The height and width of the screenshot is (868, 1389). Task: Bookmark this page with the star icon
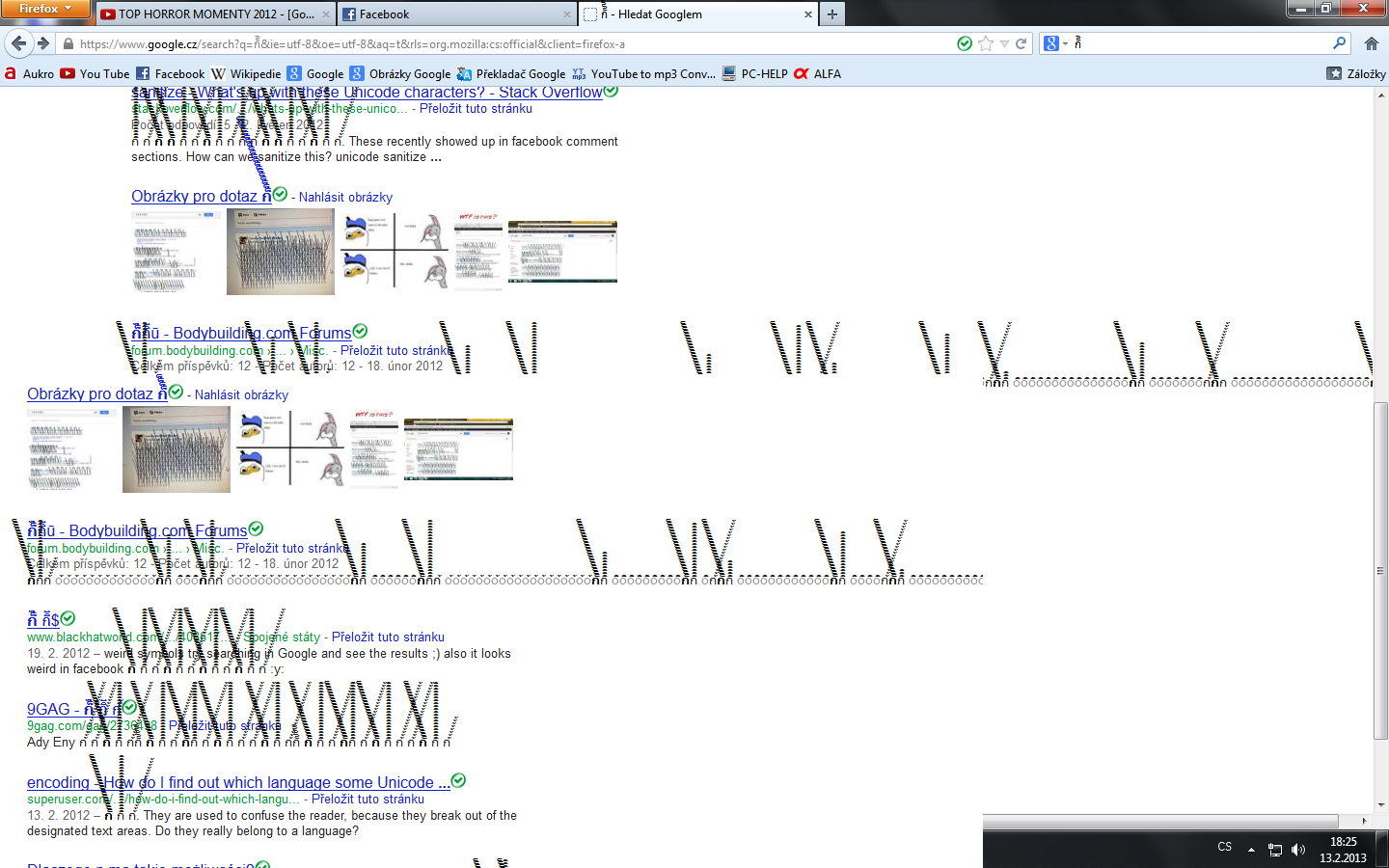[986, 43]
